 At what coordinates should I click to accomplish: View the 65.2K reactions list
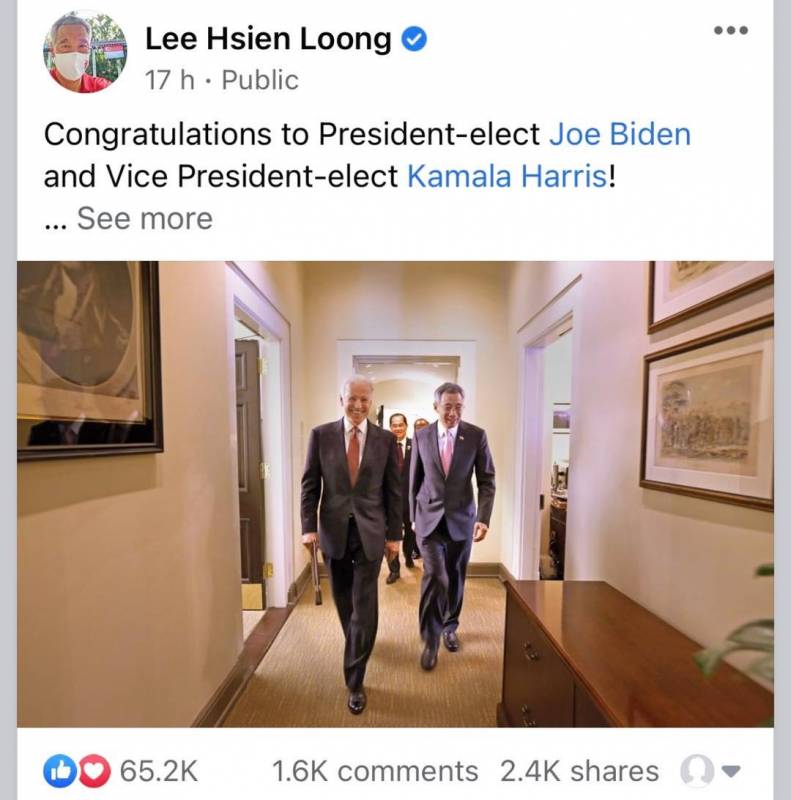pos(159,771)
